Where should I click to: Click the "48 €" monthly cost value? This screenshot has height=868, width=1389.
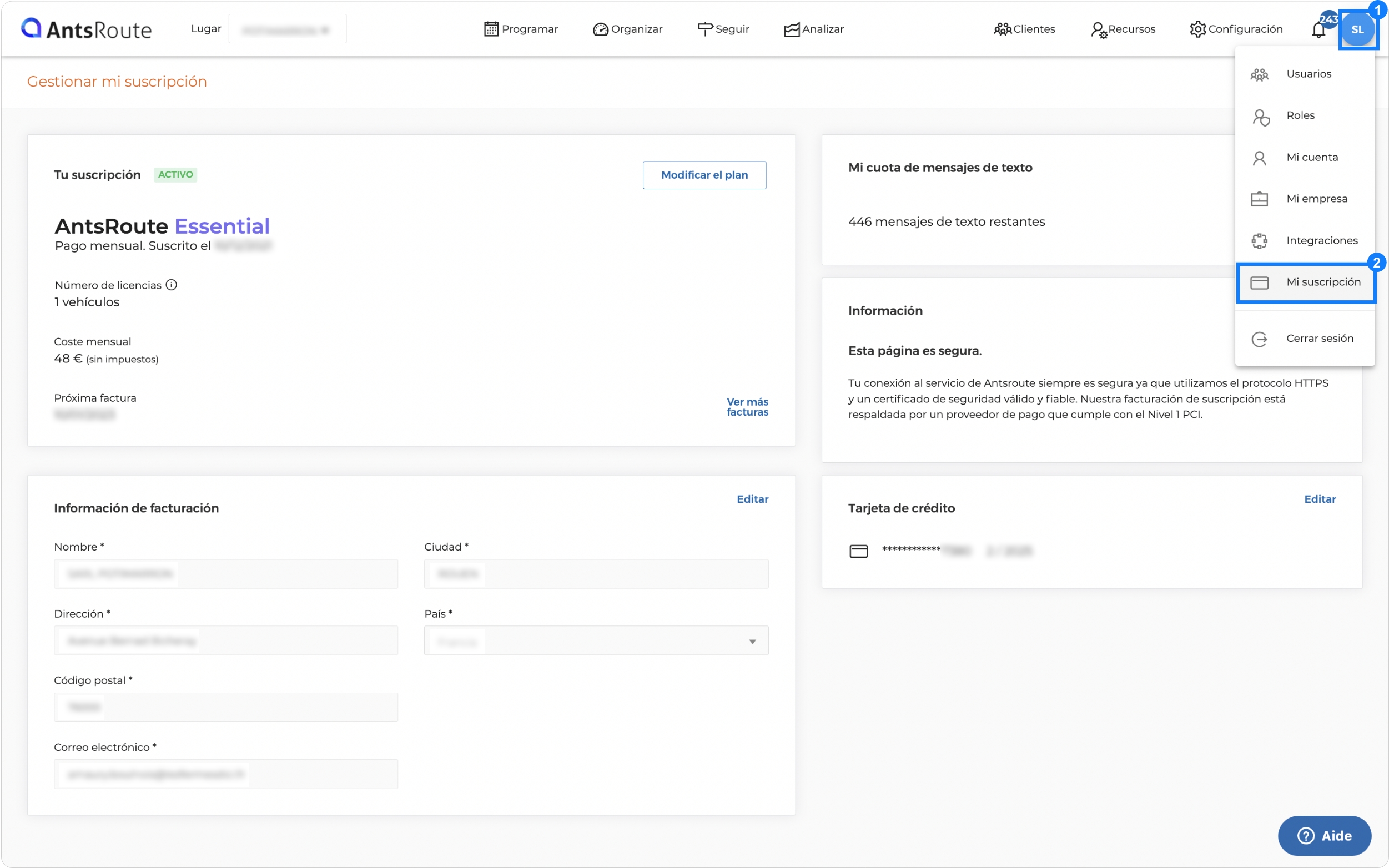coord(68,359)
